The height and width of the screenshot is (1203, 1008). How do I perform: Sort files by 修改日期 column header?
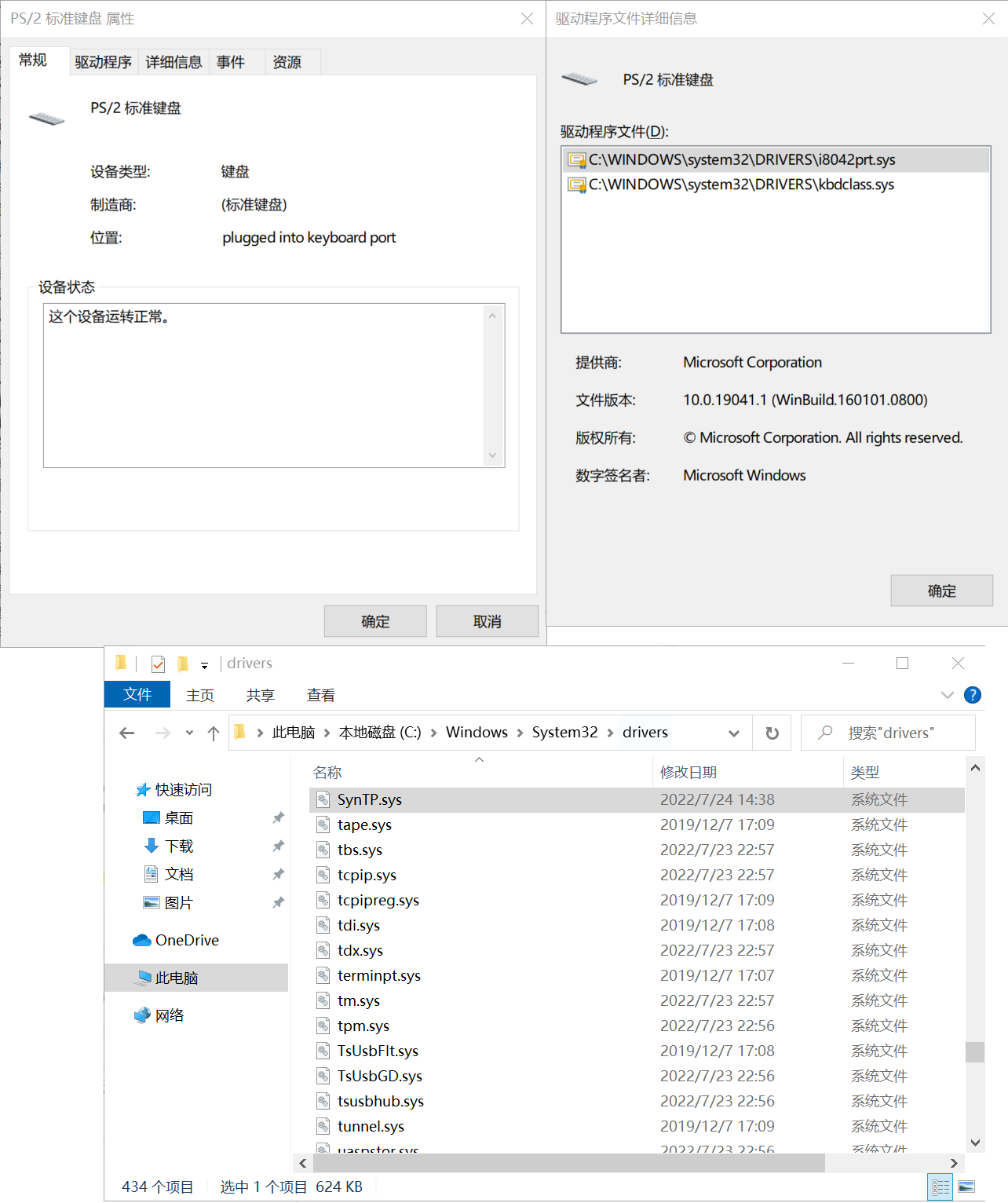[747, 772]
